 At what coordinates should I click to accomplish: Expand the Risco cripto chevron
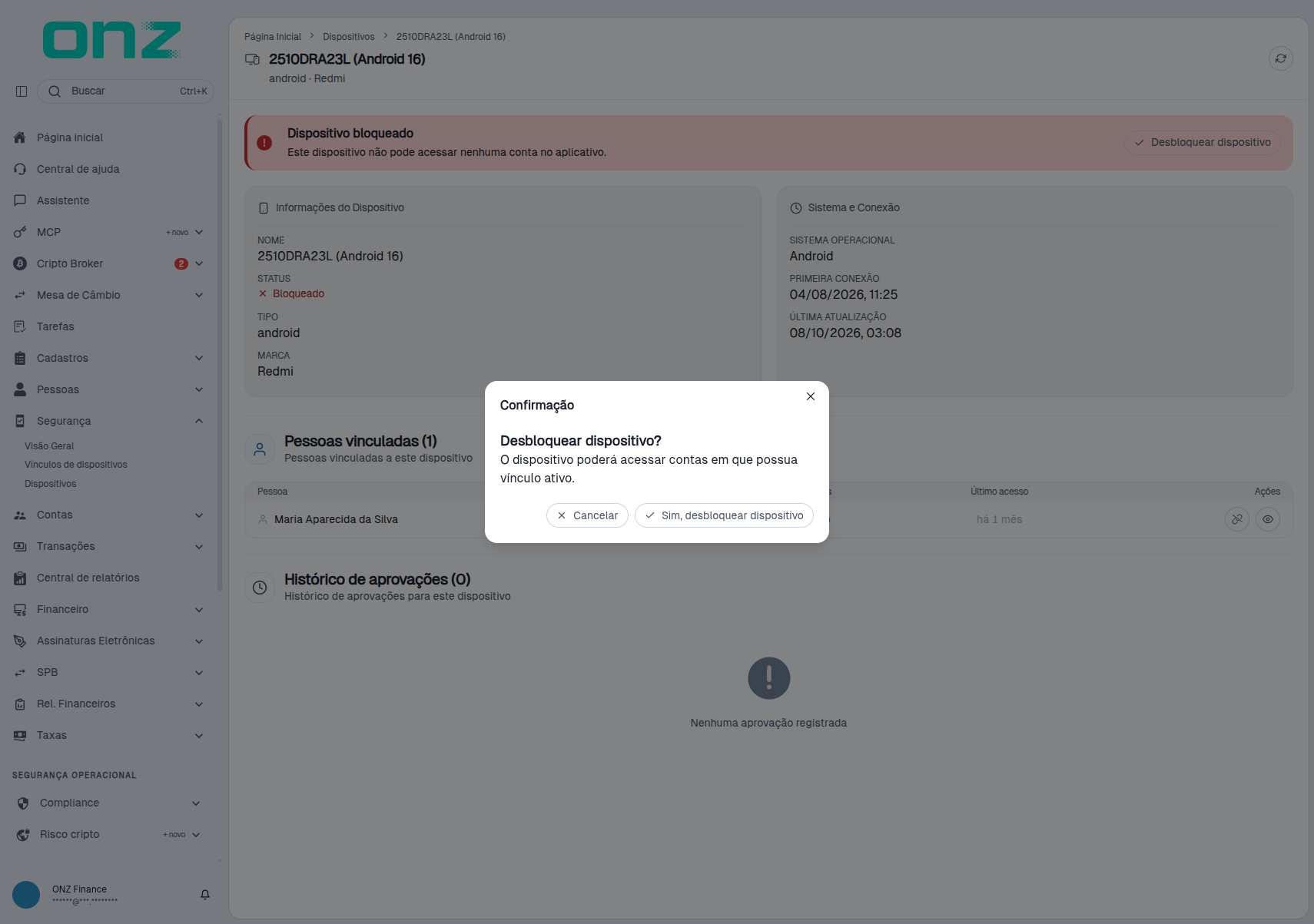pos(196,835)
